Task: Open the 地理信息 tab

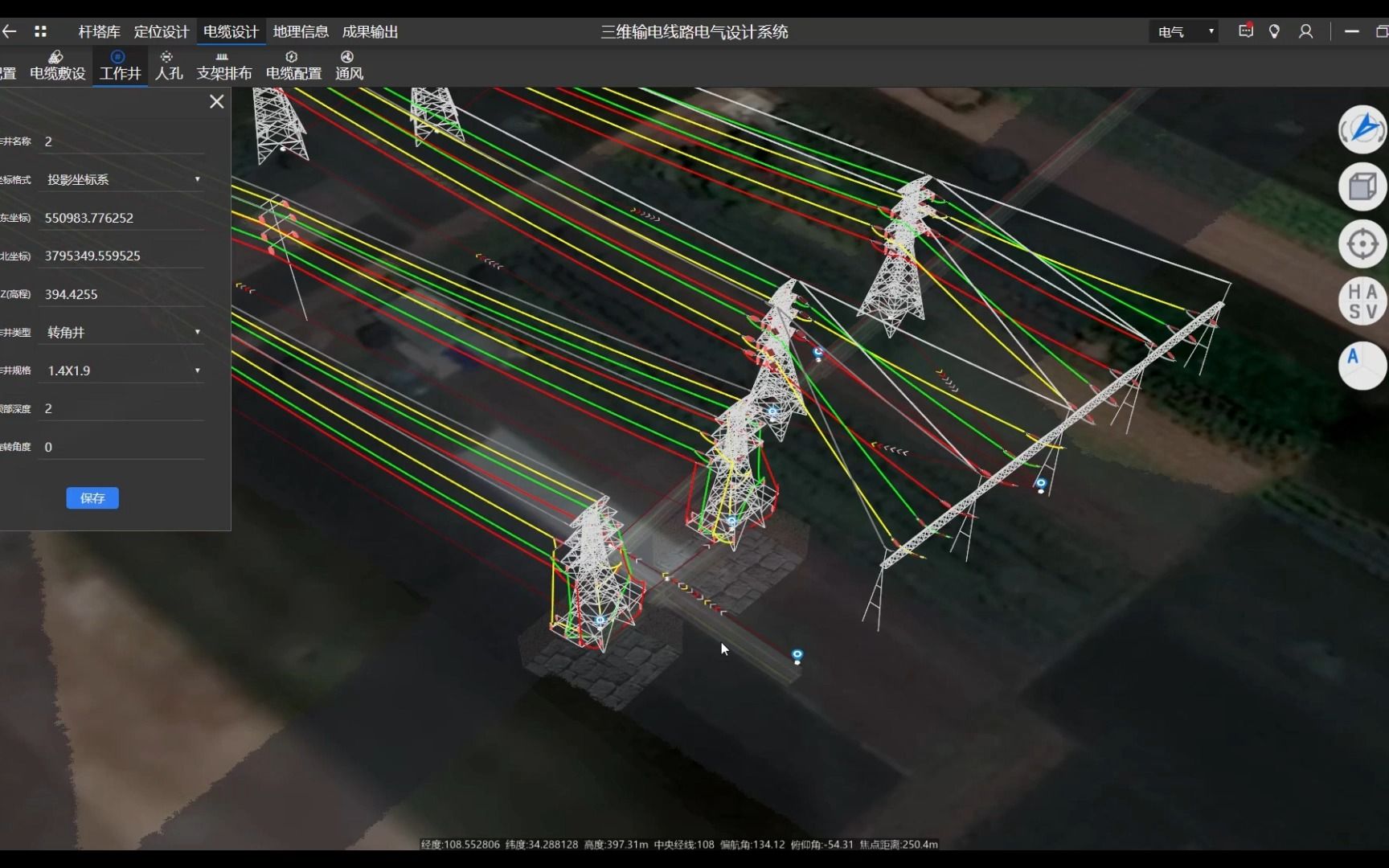Action: pyautogui.click(x=301, y=32)
